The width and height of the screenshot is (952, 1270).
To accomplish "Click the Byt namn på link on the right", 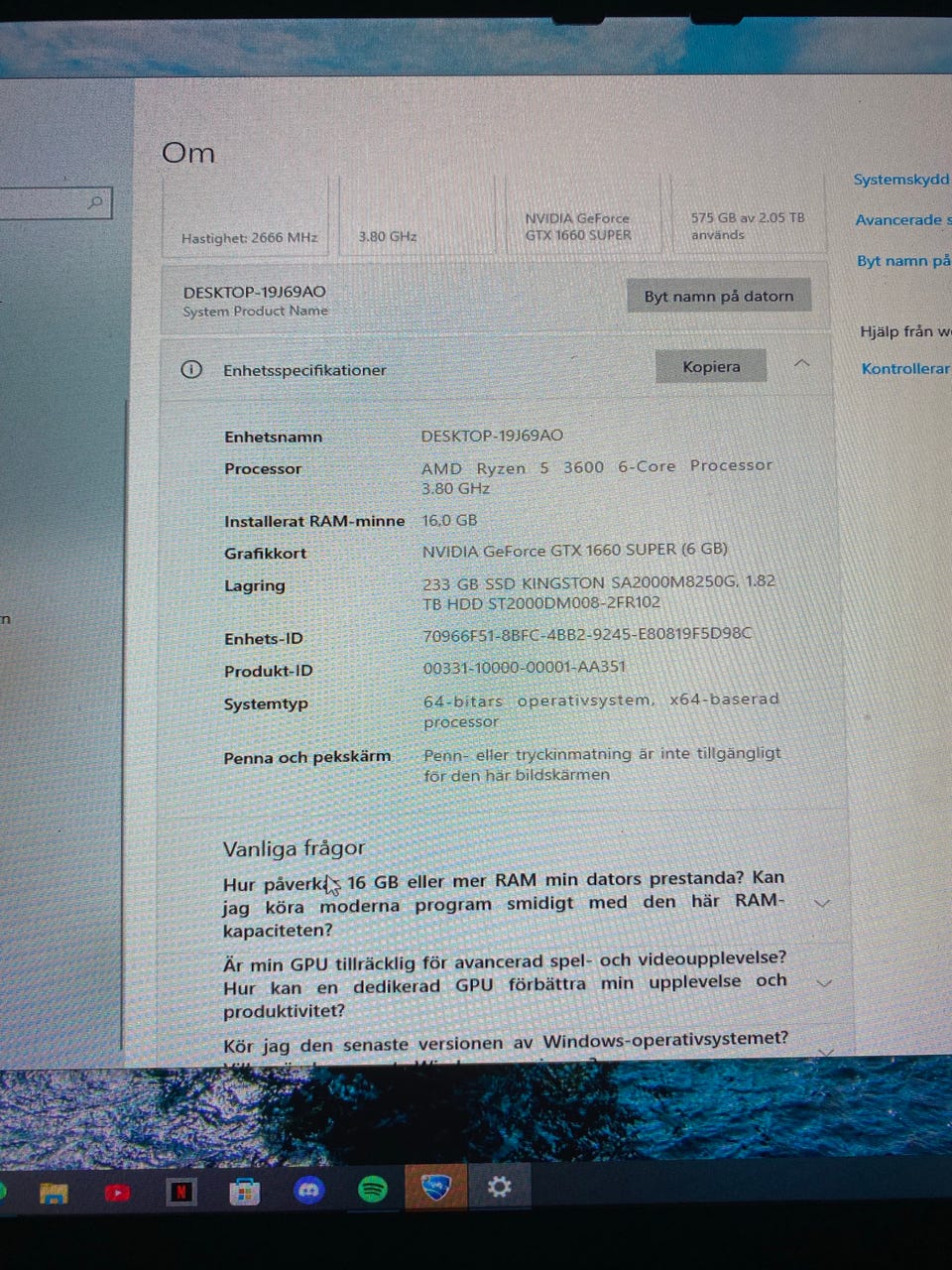I will 904,261.
